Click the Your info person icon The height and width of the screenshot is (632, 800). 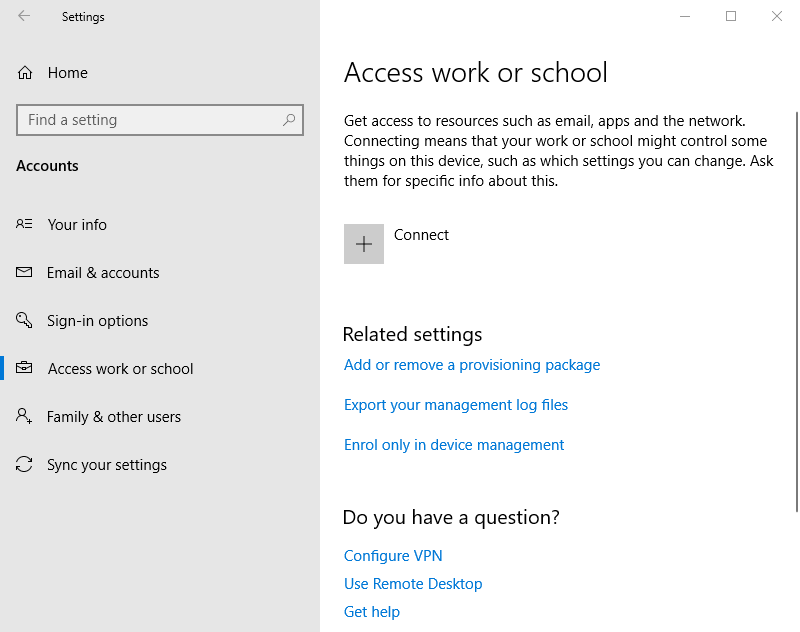[x=25, y=225]
